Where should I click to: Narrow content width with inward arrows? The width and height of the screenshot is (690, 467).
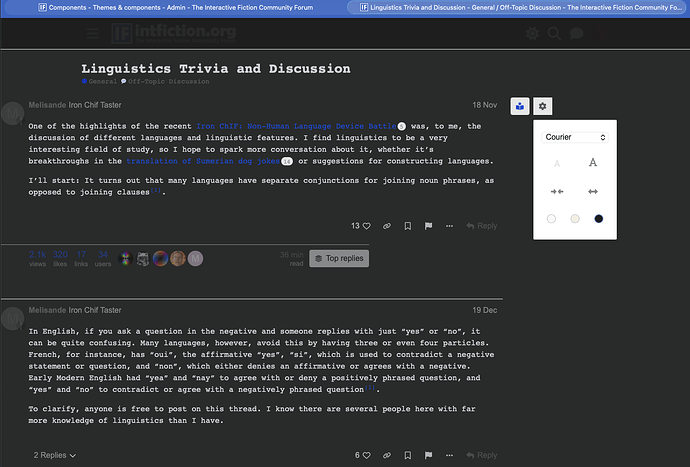557,191
